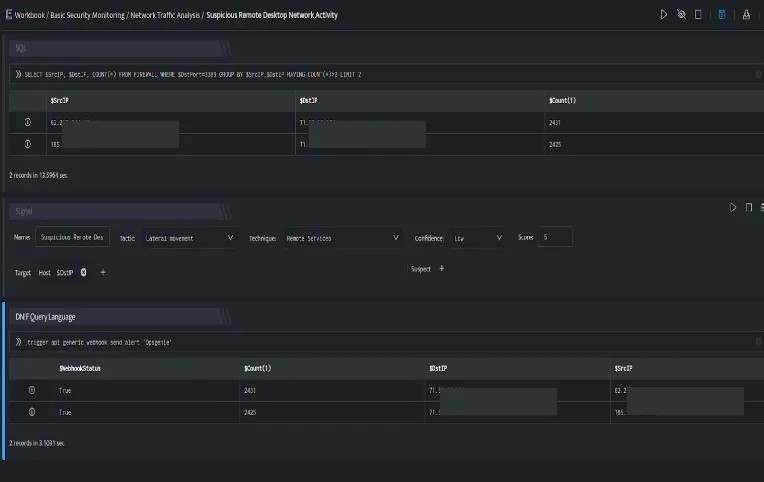Run the workbook with top play icon
The image size is (764, 482).
(664, 15)
